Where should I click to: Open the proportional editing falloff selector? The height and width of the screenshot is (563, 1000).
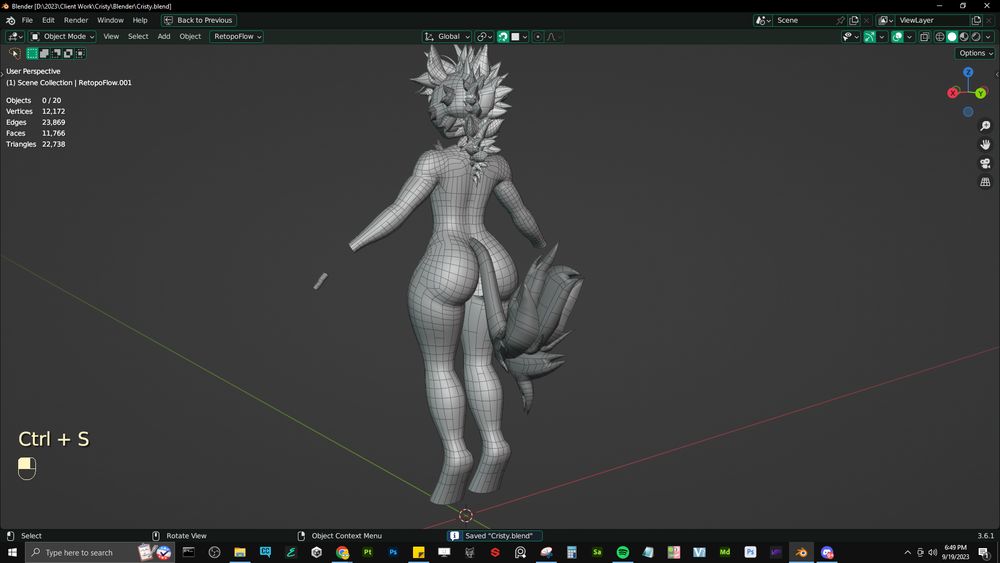554,37
